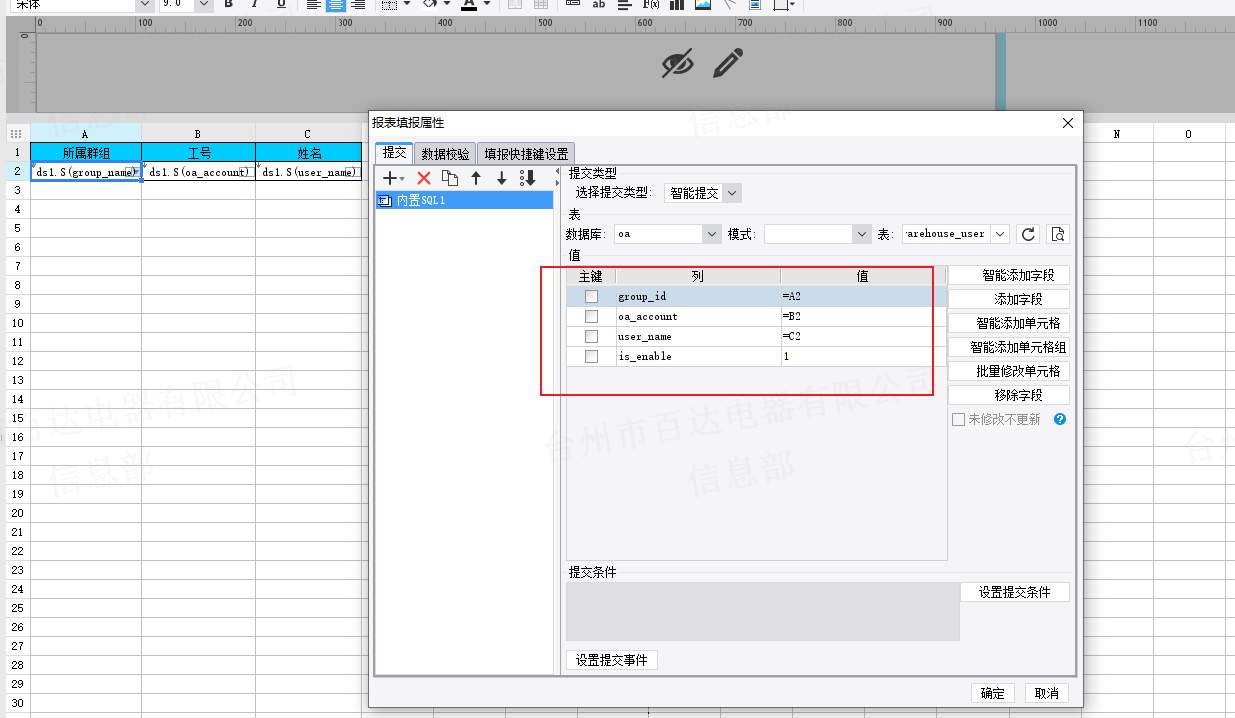Switch to the 提交 tab

[394, 153]
